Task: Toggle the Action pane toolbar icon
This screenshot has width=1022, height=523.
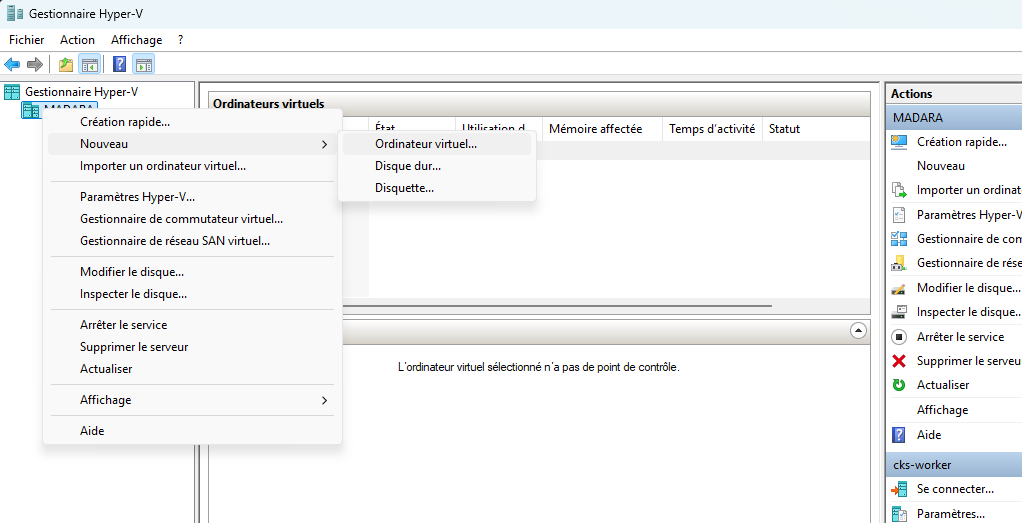Action: tap(143, 64)
